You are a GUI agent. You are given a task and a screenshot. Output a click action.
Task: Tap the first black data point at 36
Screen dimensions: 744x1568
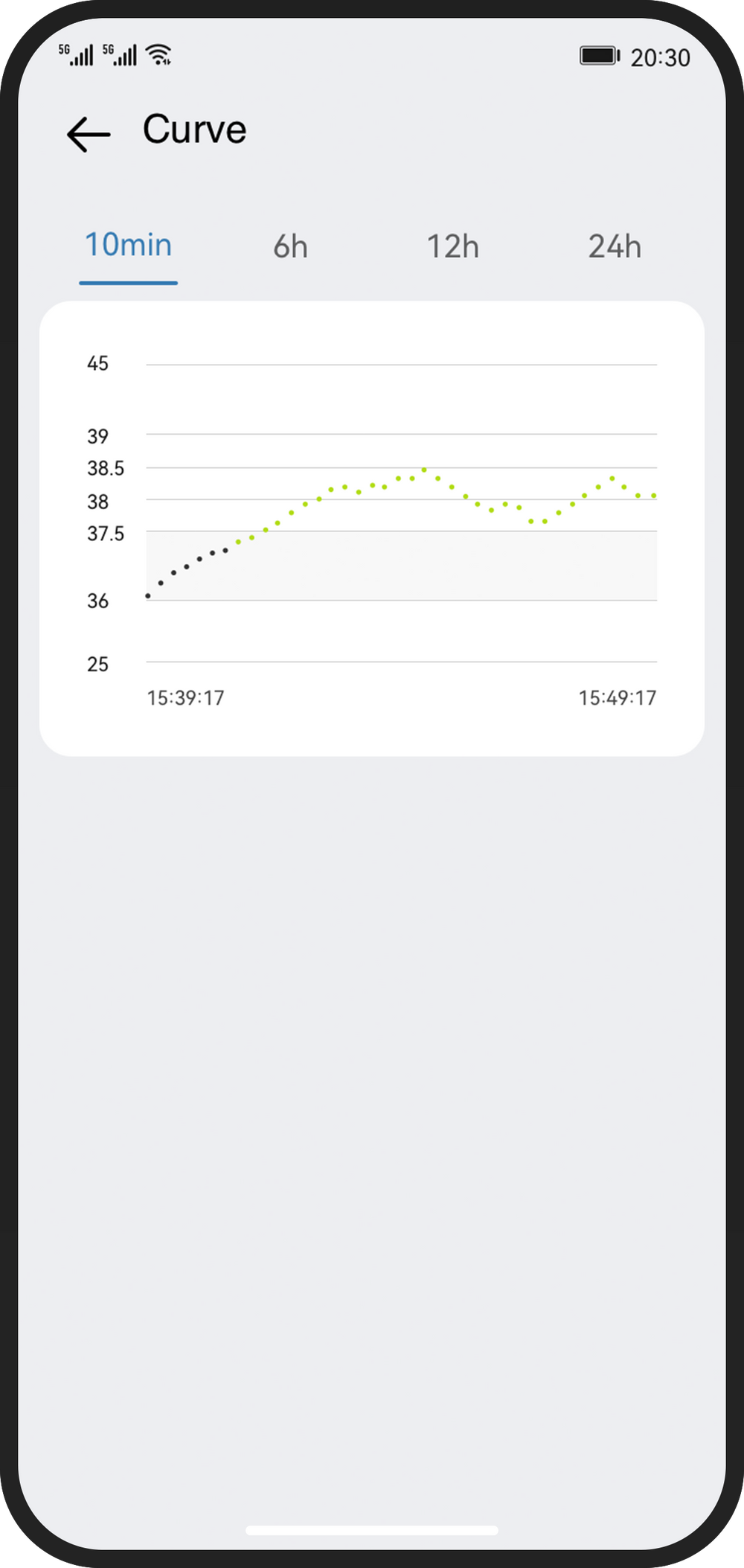[x=148, y=596]
